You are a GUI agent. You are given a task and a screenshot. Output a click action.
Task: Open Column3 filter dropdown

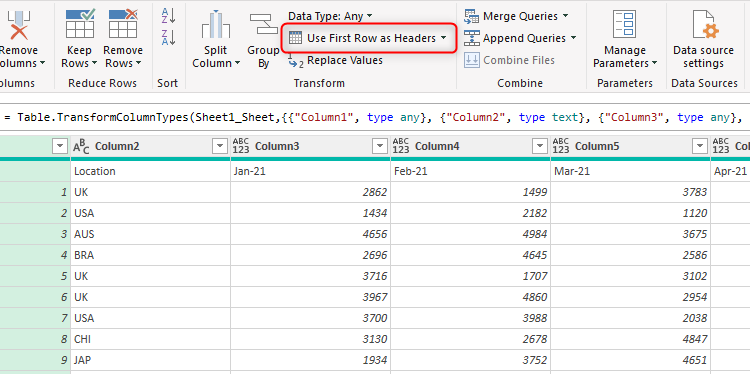click(x=380, y=146)
